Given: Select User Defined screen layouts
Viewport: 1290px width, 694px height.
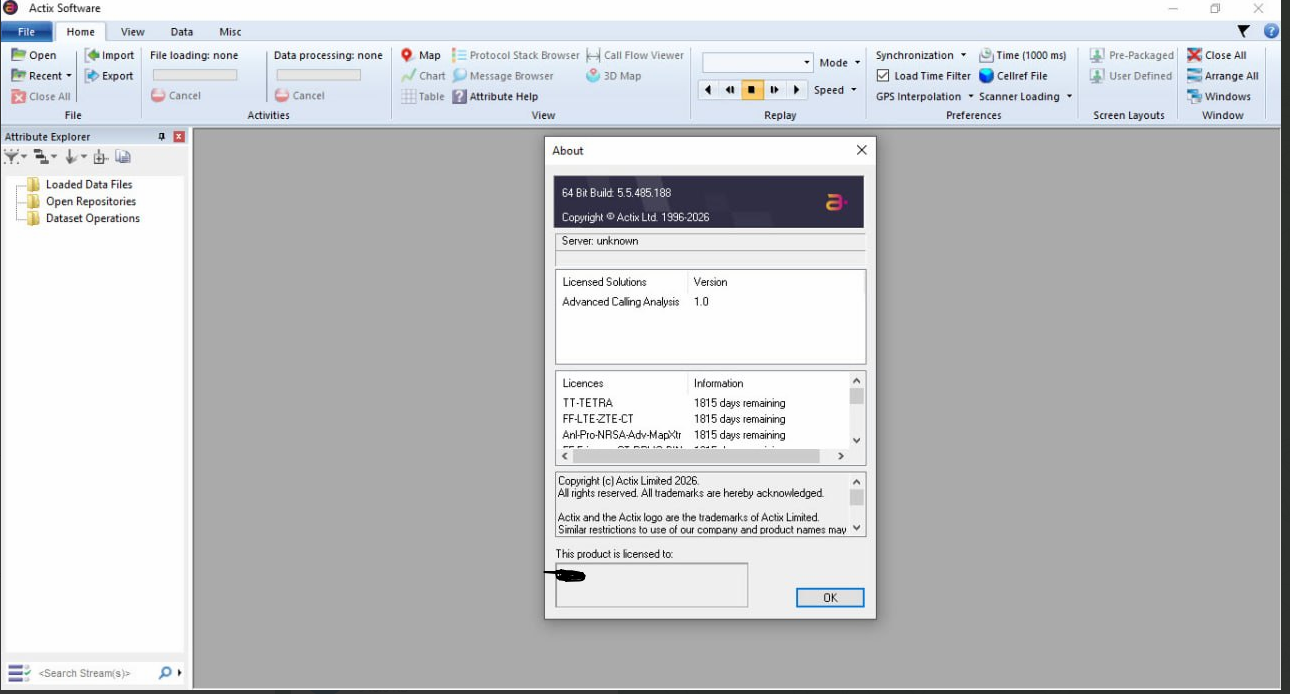Looking at the screenshot, I should click(x=1131, y=76).
